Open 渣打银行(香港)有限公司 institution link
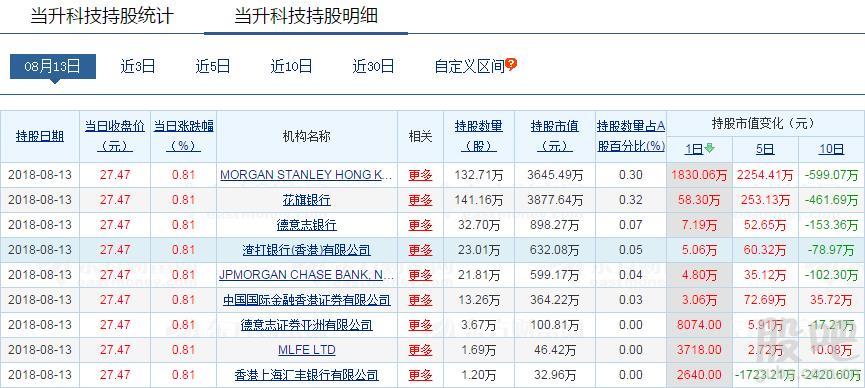Image resolution: width=865 pixels, height=388 pixels. (307, 250)
